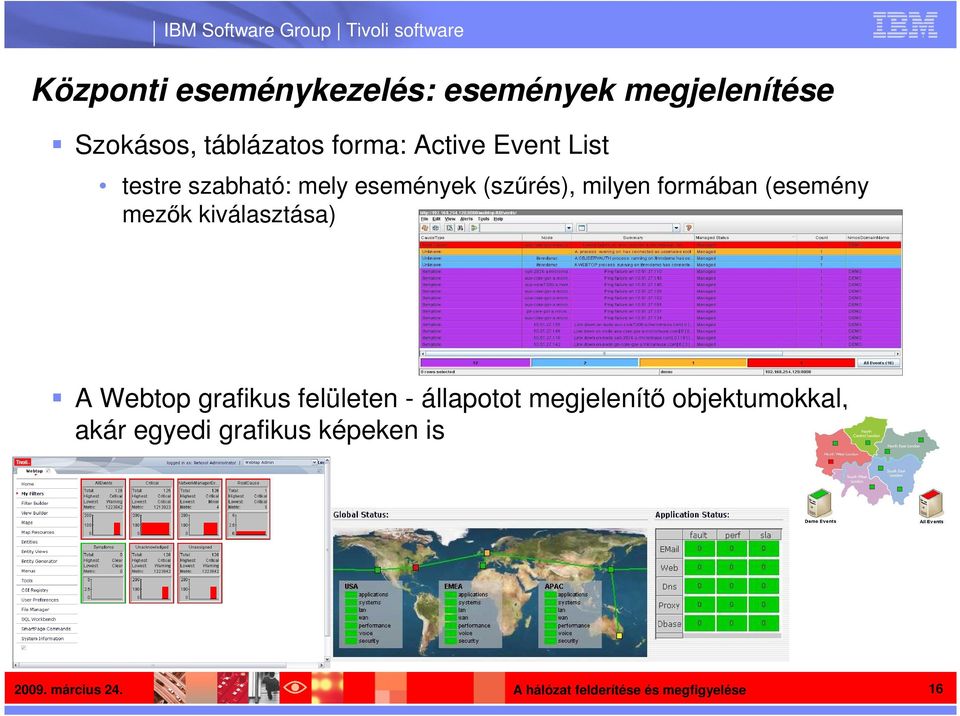This screenshot has width=960, height=716.
Task: Open My Filters in Webtop sidebar
Action: tap(32, 494)
